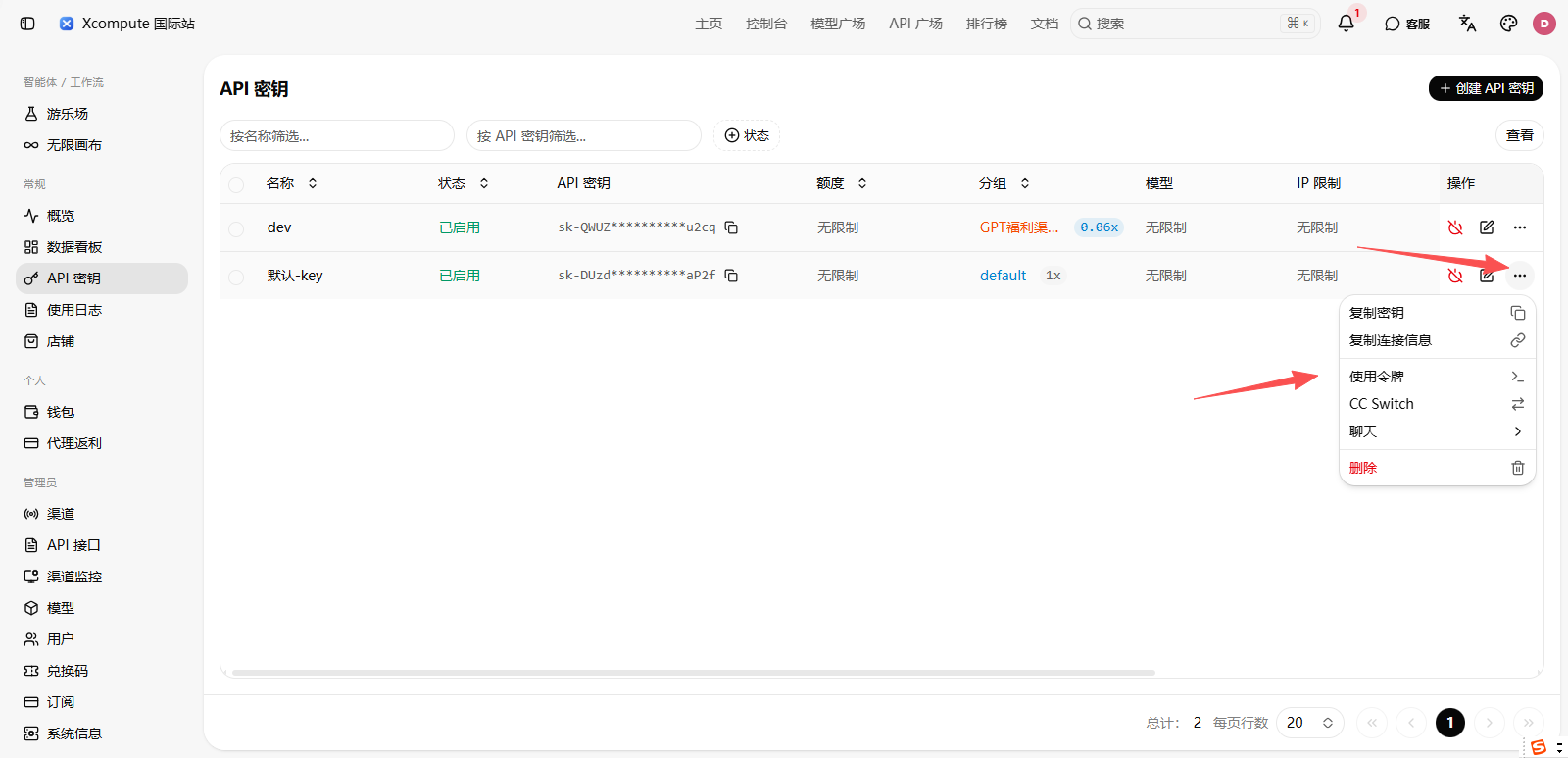Screen dimensions: 1568x758
Task: Open 渠道 channels page
Action: [102, 514]
